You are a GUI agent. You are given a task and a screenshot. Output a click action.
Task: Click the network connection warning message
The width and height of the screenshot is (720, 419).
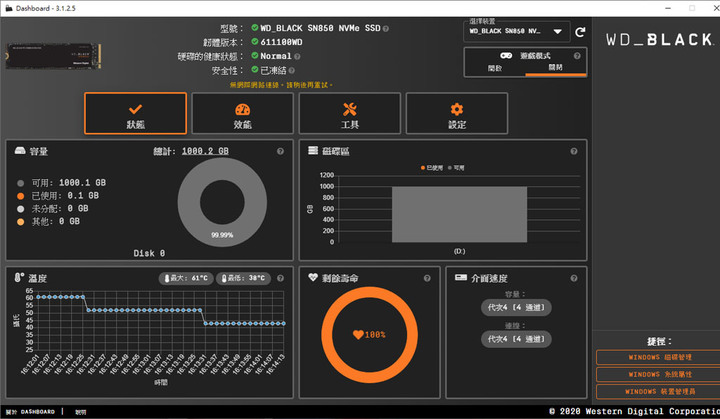coord(281,85)
